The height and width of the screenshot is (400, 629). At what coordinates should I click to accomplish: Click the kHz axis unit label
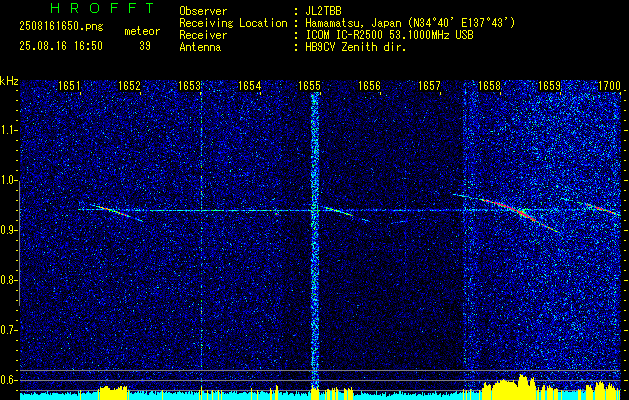[9, 81]
